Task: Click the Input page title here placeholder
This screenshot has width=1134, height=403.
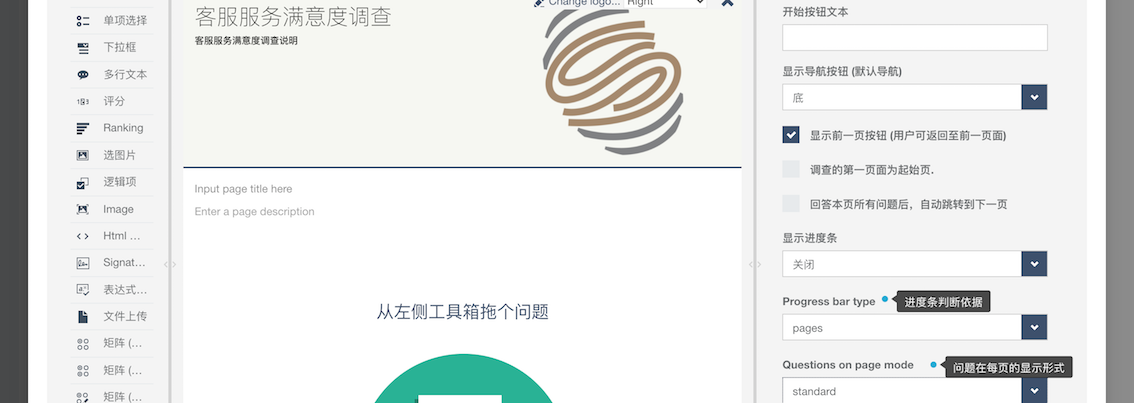Action: tap(243, 189)
